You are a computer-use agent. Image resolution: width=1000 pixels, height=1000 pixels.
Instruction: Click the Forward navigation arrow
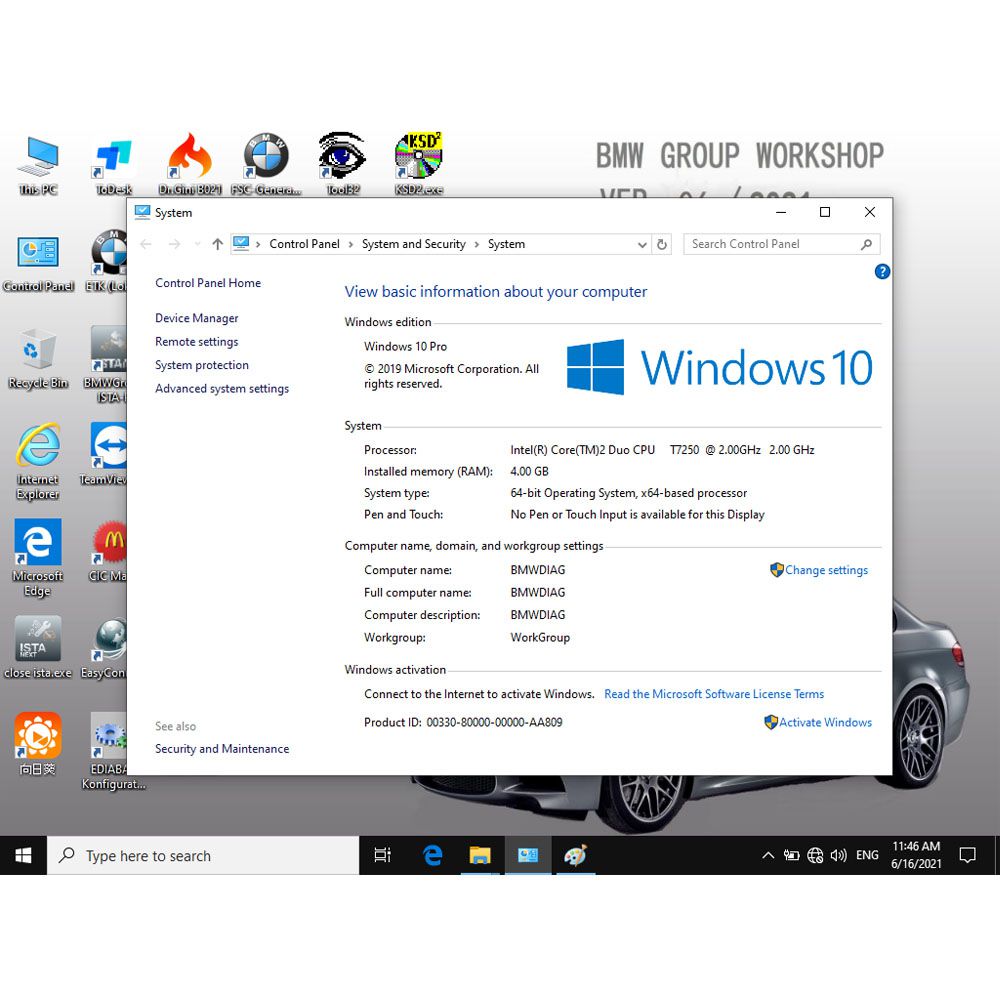174,244
